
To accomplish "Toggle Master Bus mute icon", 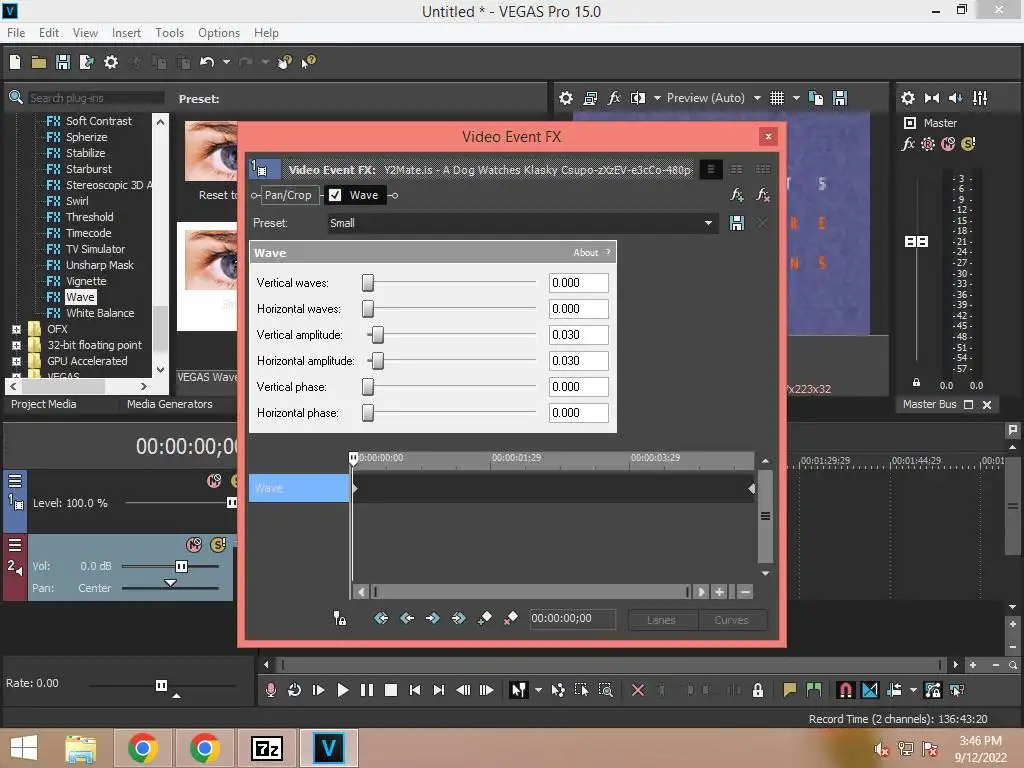I will click(948, 144).
